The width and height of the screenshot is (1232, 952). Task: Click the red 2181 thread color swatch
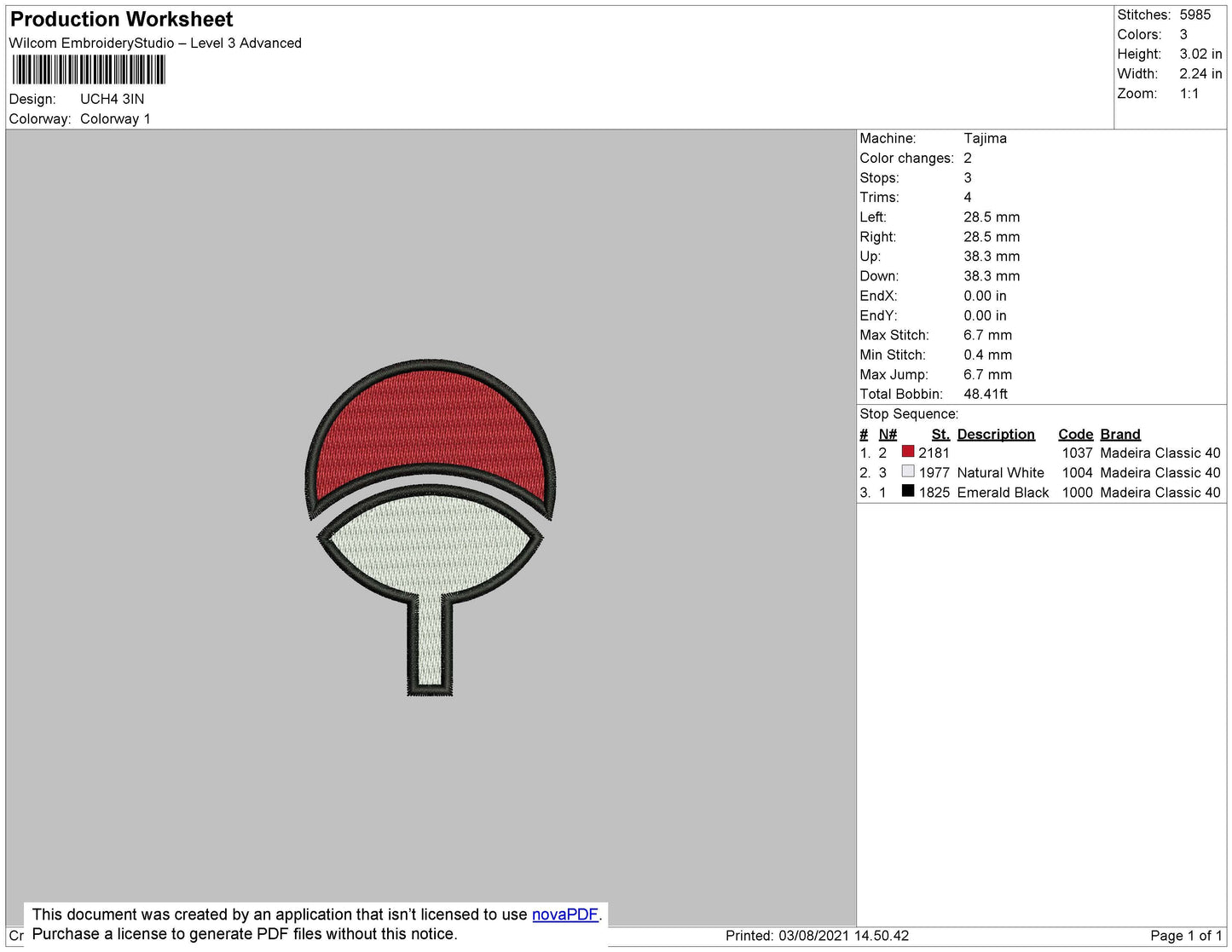[908, 452]
